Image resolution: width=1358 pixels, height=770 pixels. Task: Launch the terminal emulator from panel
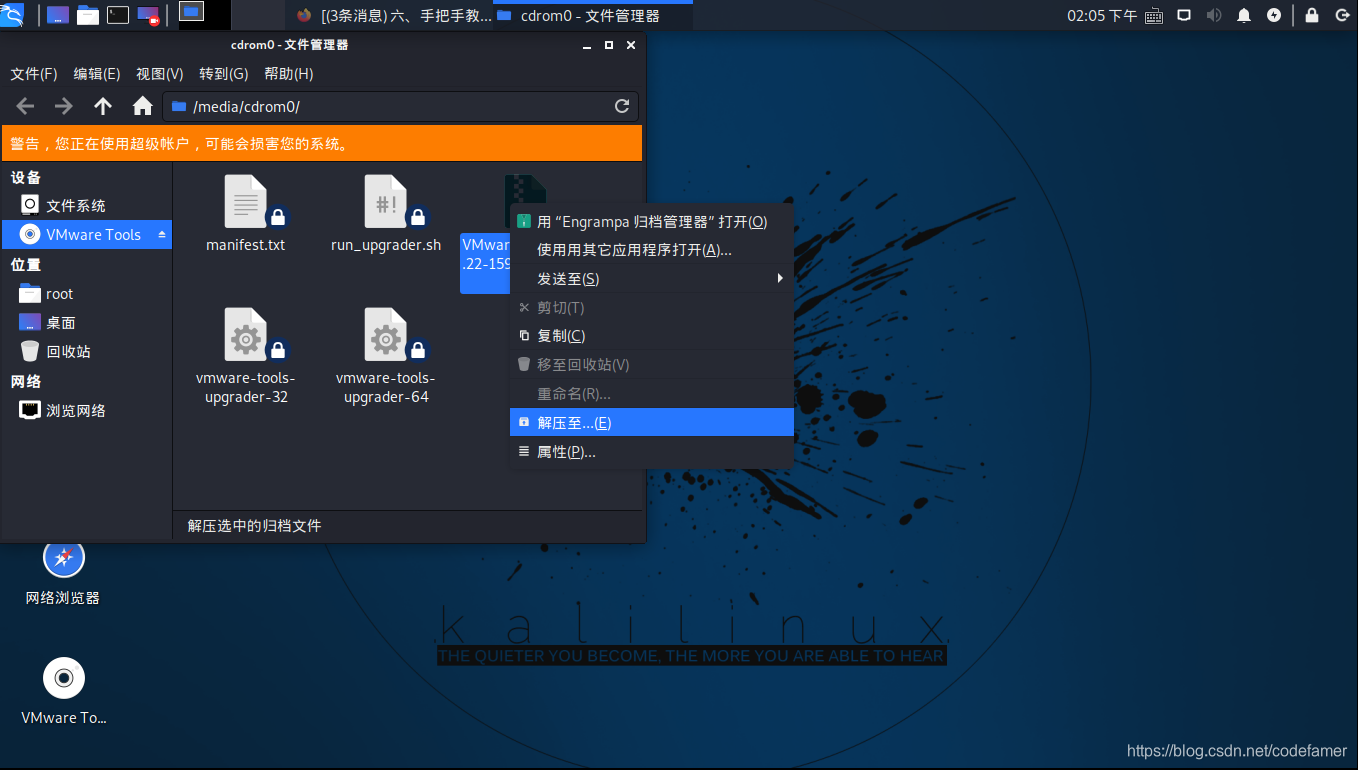click(118, 15)
